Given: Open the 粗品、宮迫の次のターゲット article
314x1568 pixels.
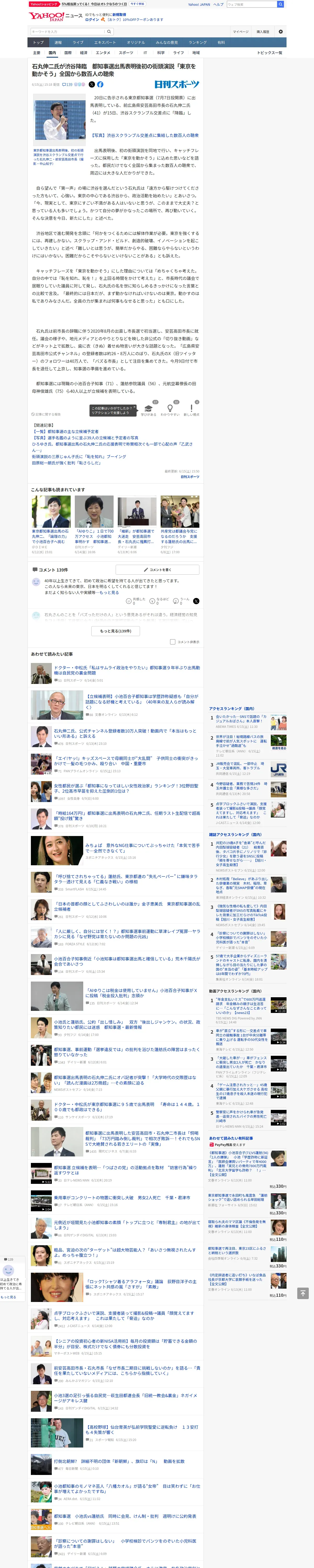Looking at the screenshot, I should click(125, 1252).
